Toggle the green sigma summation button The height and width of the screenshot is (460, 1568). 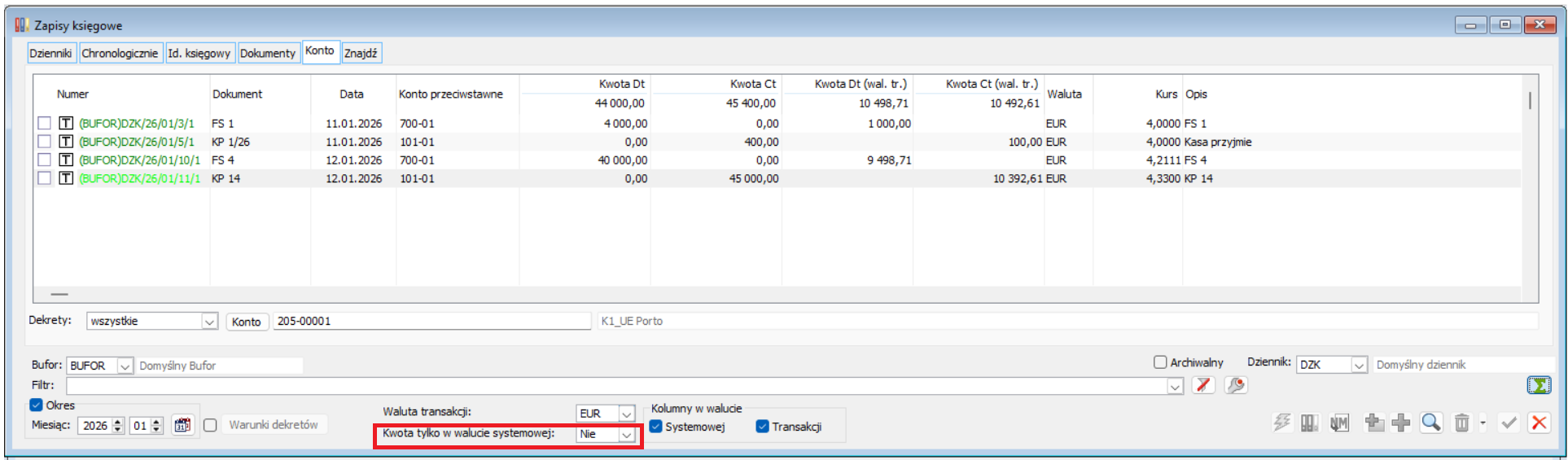pos(1539,385)
